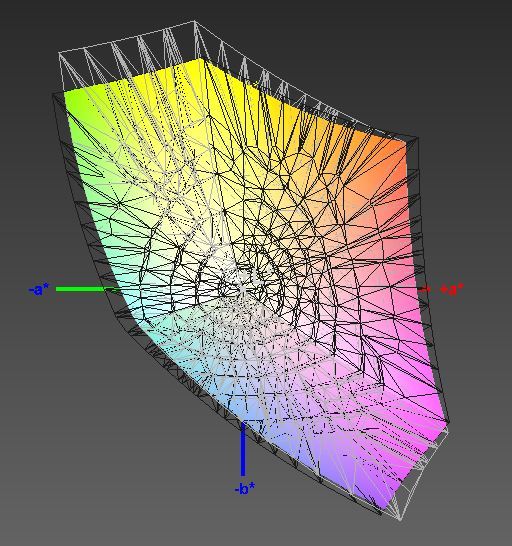Viewport: 512px width, 546px height.
Task: Click the -a* axis label
Action: 39,289
